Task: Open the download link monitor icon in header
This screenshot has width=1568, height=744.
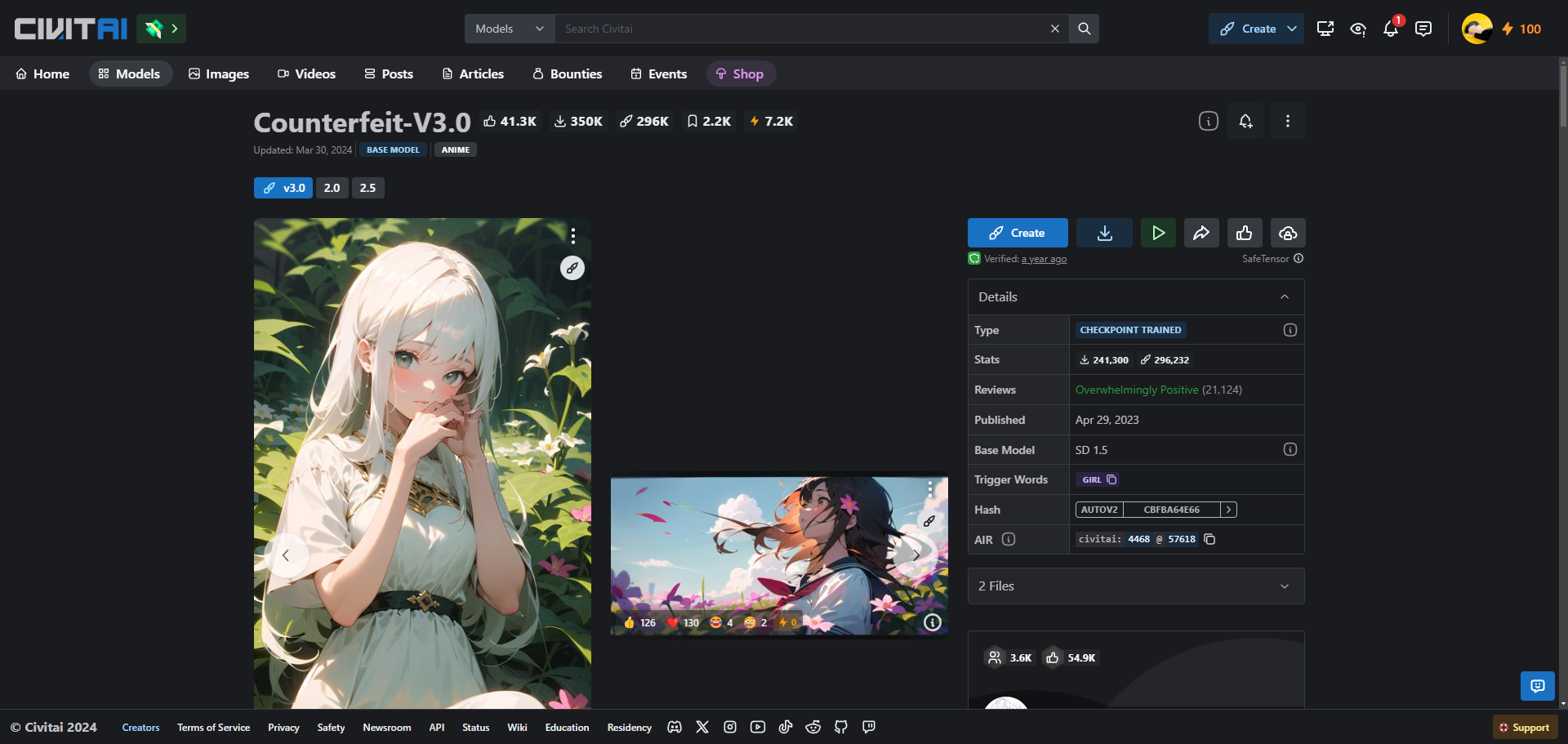Action: pos(1325,29)
